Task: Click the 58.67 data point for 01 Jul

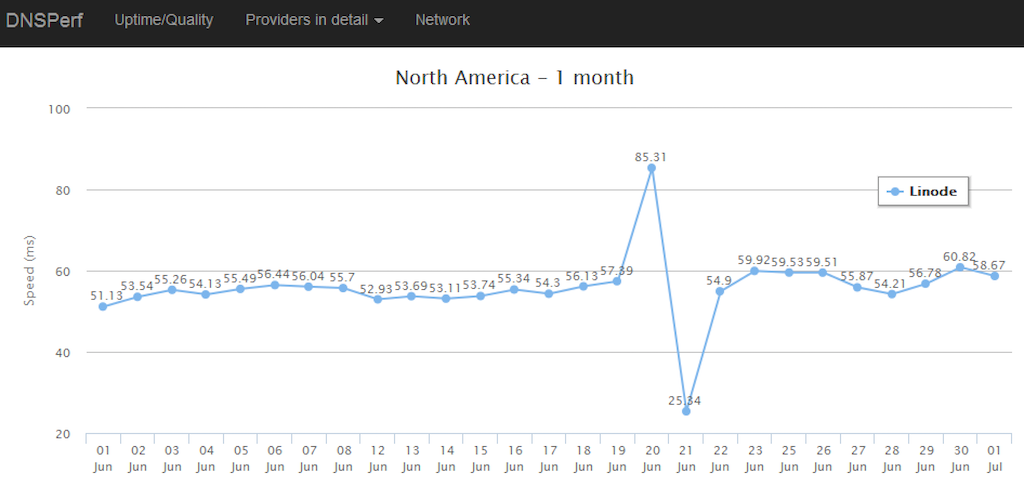Action: point(994,276)
